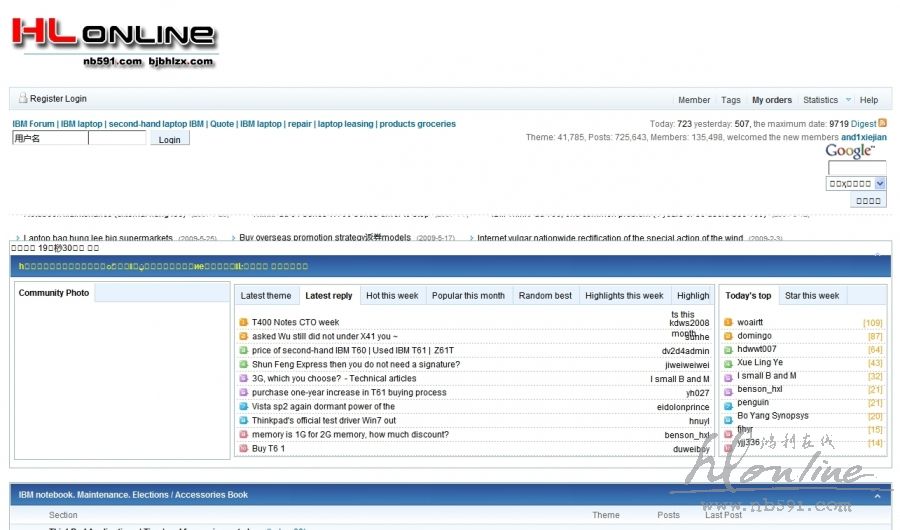Click the password field beside the username

point(117,139)
